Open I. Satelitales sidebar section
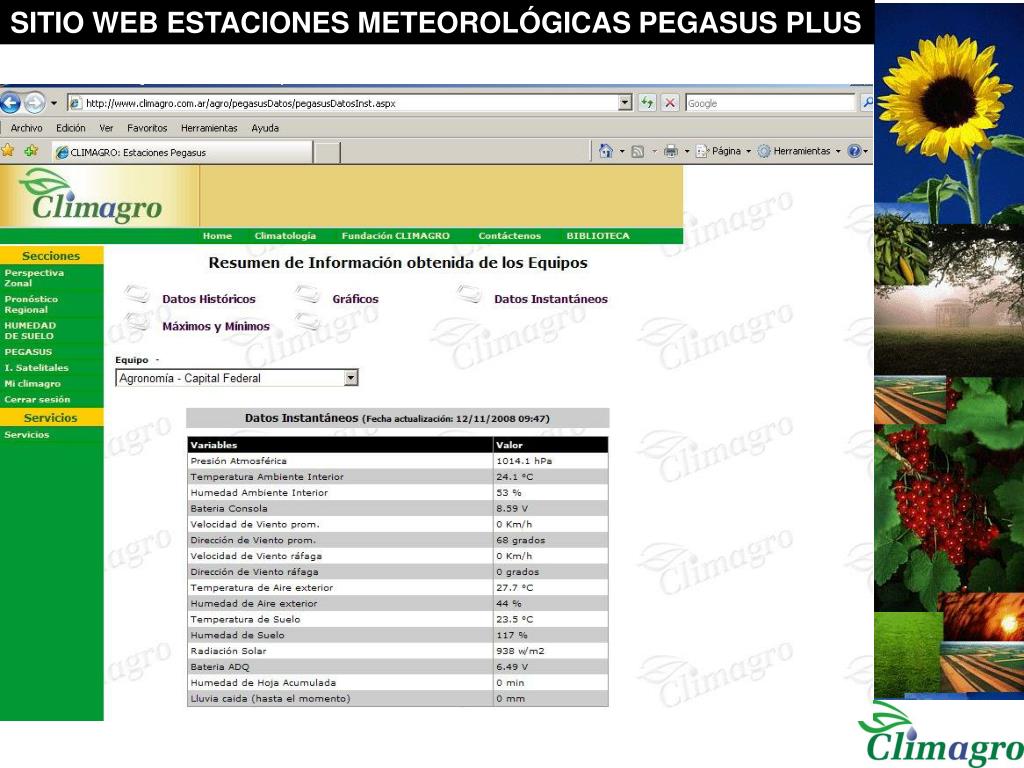Image resolution: width=1024 pixels, height=768 pixels. pos(36,368)
